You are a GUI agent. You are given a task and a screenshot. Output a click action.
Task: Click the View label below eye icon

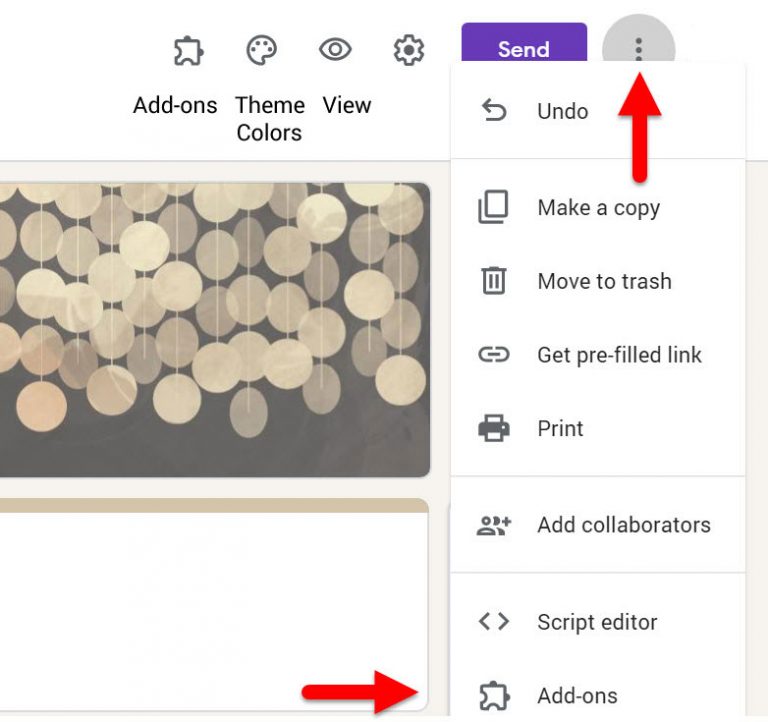tap(347, 105)
